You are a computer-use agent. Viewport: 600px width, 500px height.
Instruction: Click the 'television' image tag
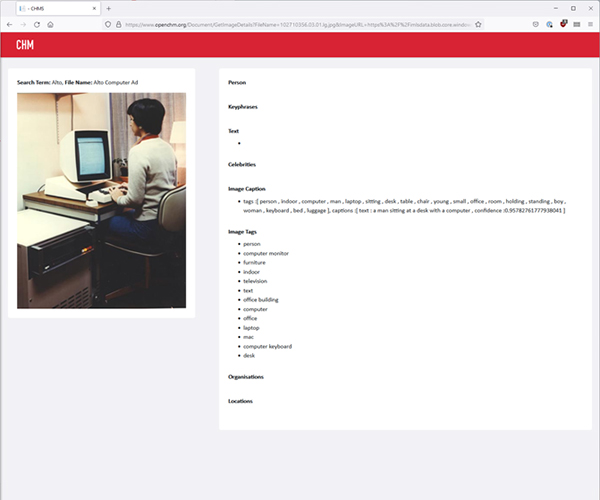tap(255, 281)
